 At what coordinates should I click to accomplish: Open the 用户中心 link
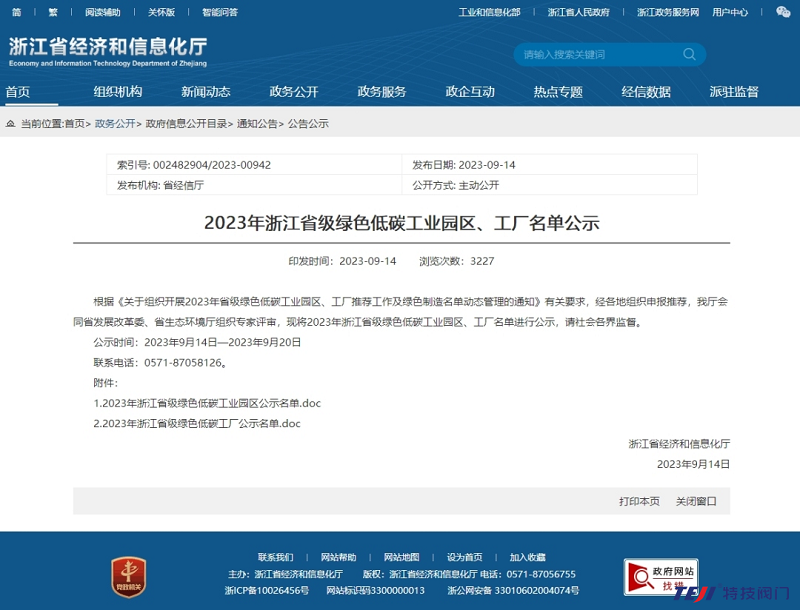tap(730, 12)
